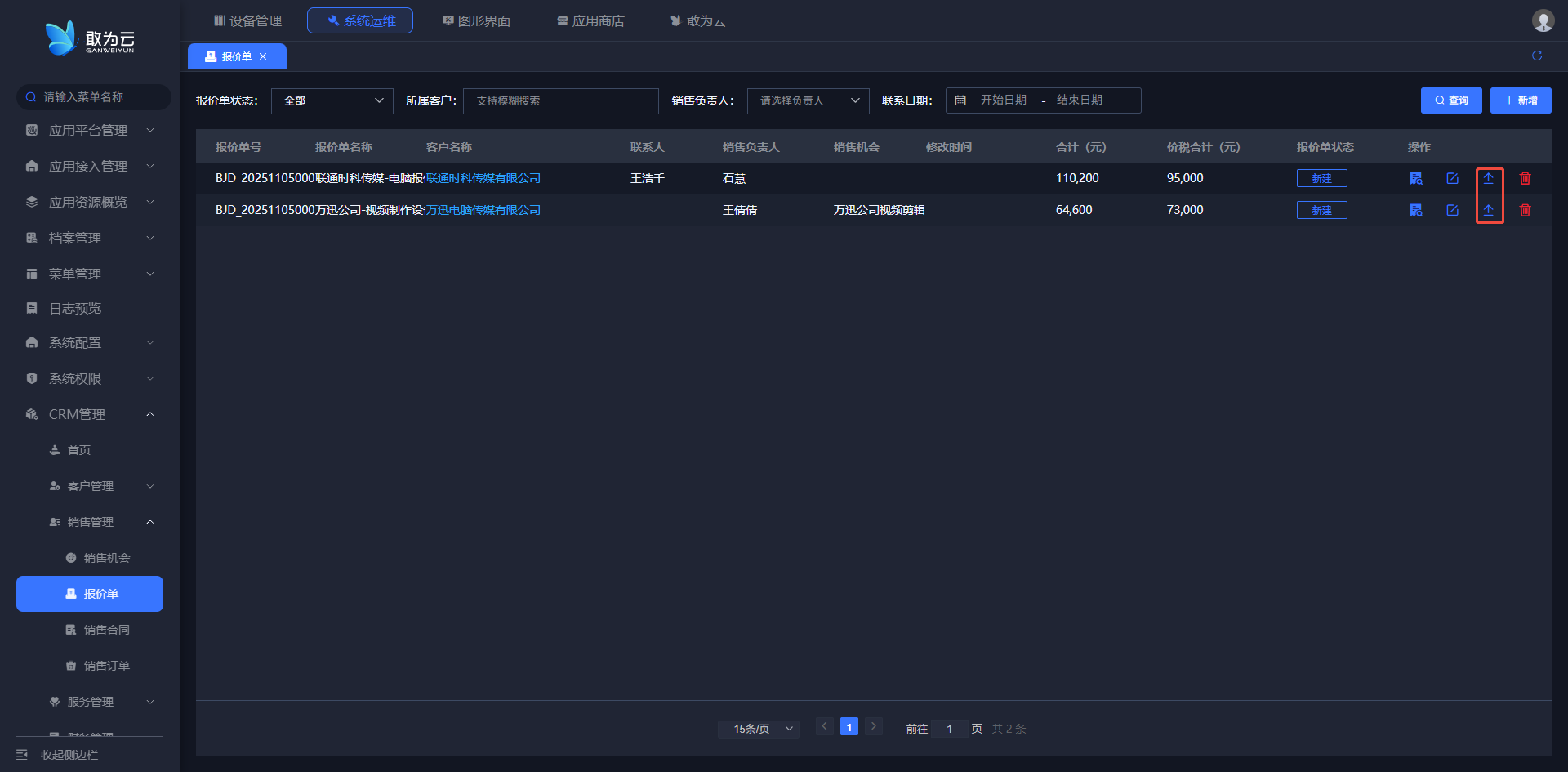
Task: Open details icon for the 万迅公司 quote row
Action: (x=1416, y=210)
